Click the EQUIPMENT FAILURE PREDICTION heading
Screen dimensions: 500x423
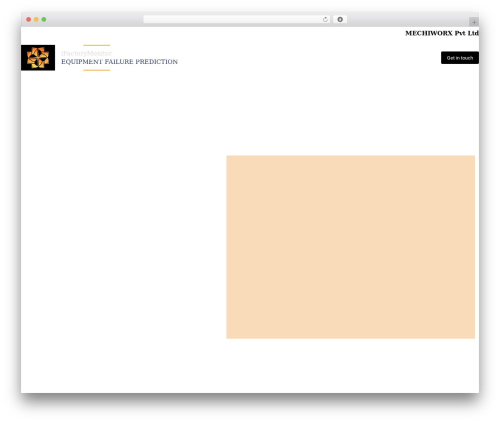click(x=119, y=62)
